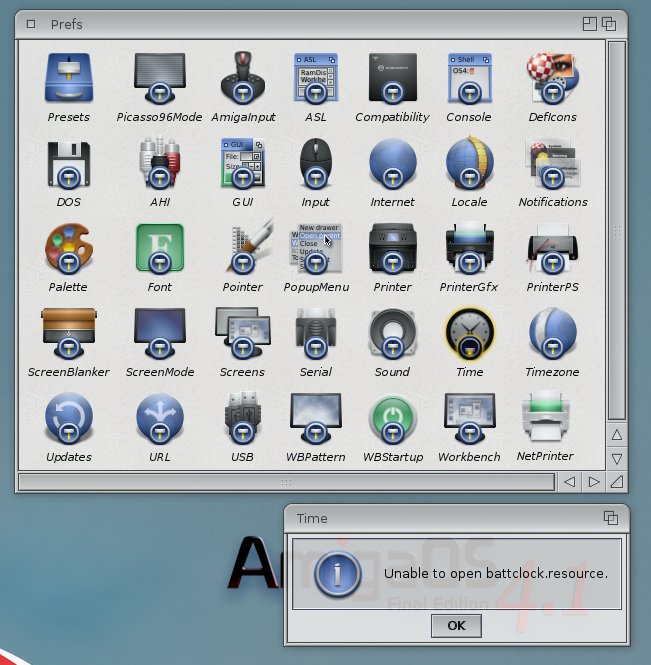Select the Font preferences icon
The height and width of the screenshot is (665, 651).
tap(159, 249)
